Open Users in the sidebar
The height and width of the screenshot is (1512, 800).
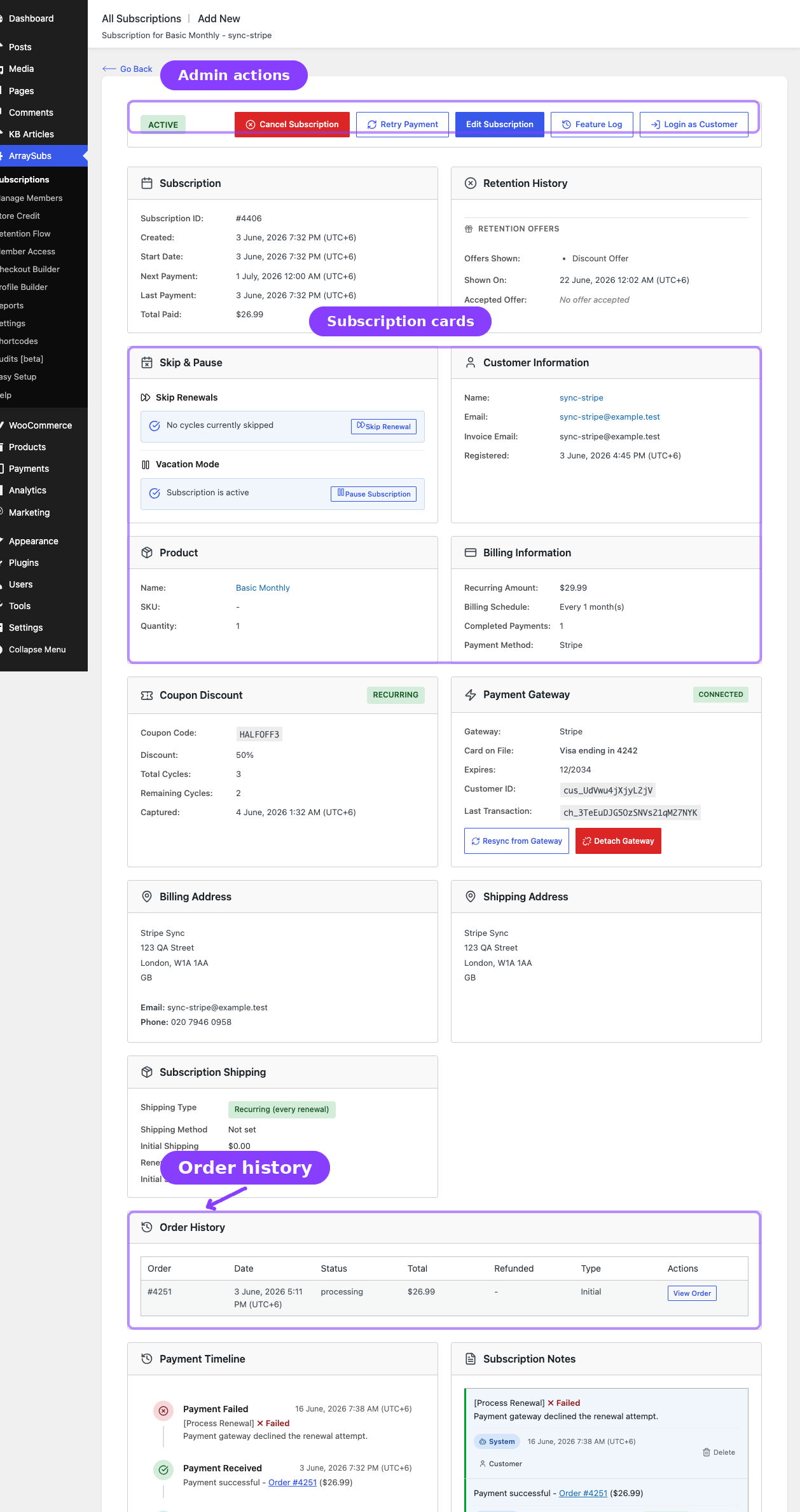coord(44,584)
